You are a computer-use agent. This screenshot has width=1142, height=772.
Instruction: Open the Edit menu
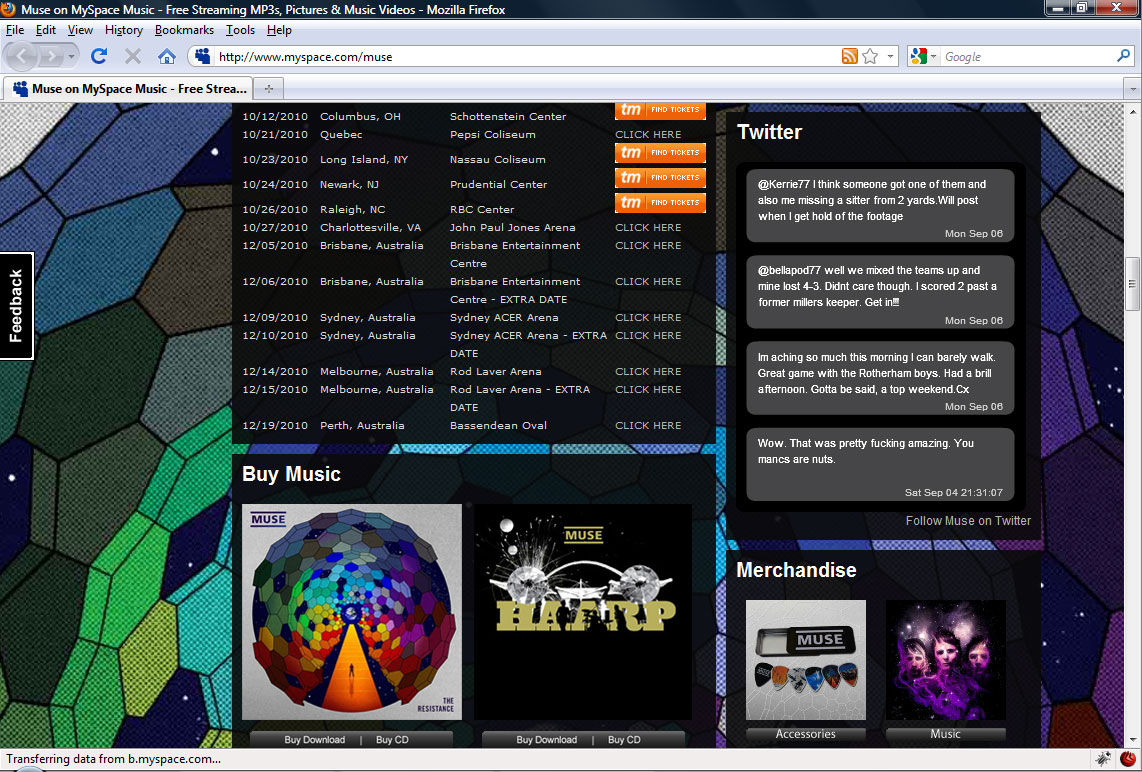pyautogui.click(x=46, y=30)
